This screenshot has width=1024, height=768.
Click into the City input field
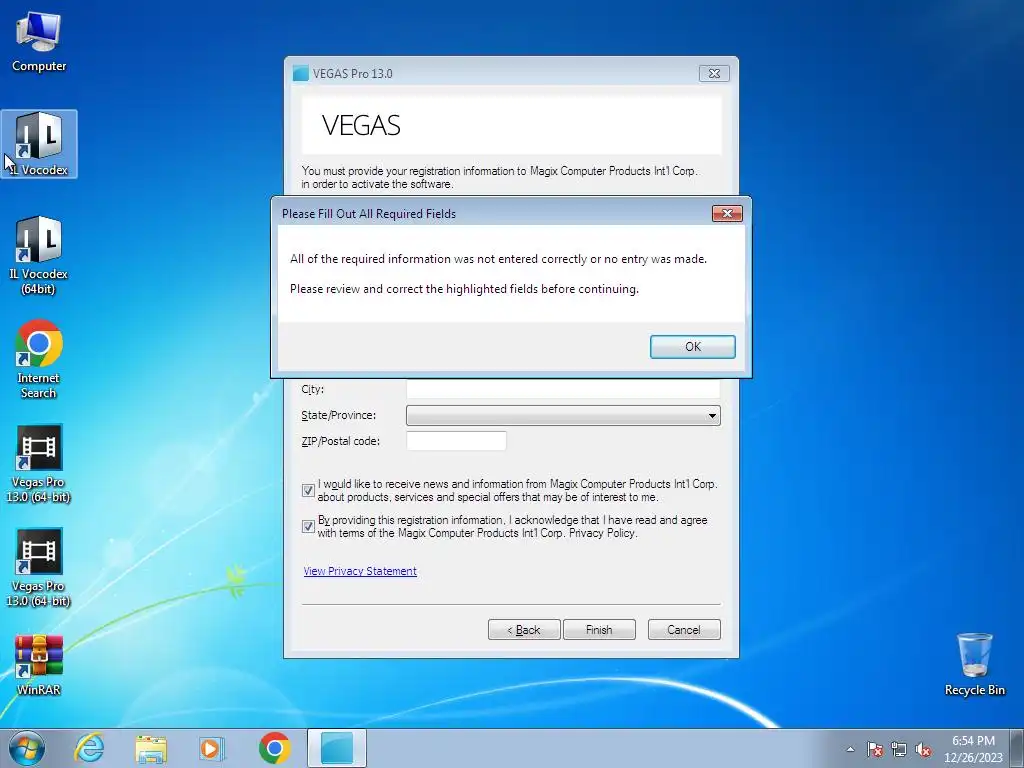pyautogui.click(x=563, y=389)
